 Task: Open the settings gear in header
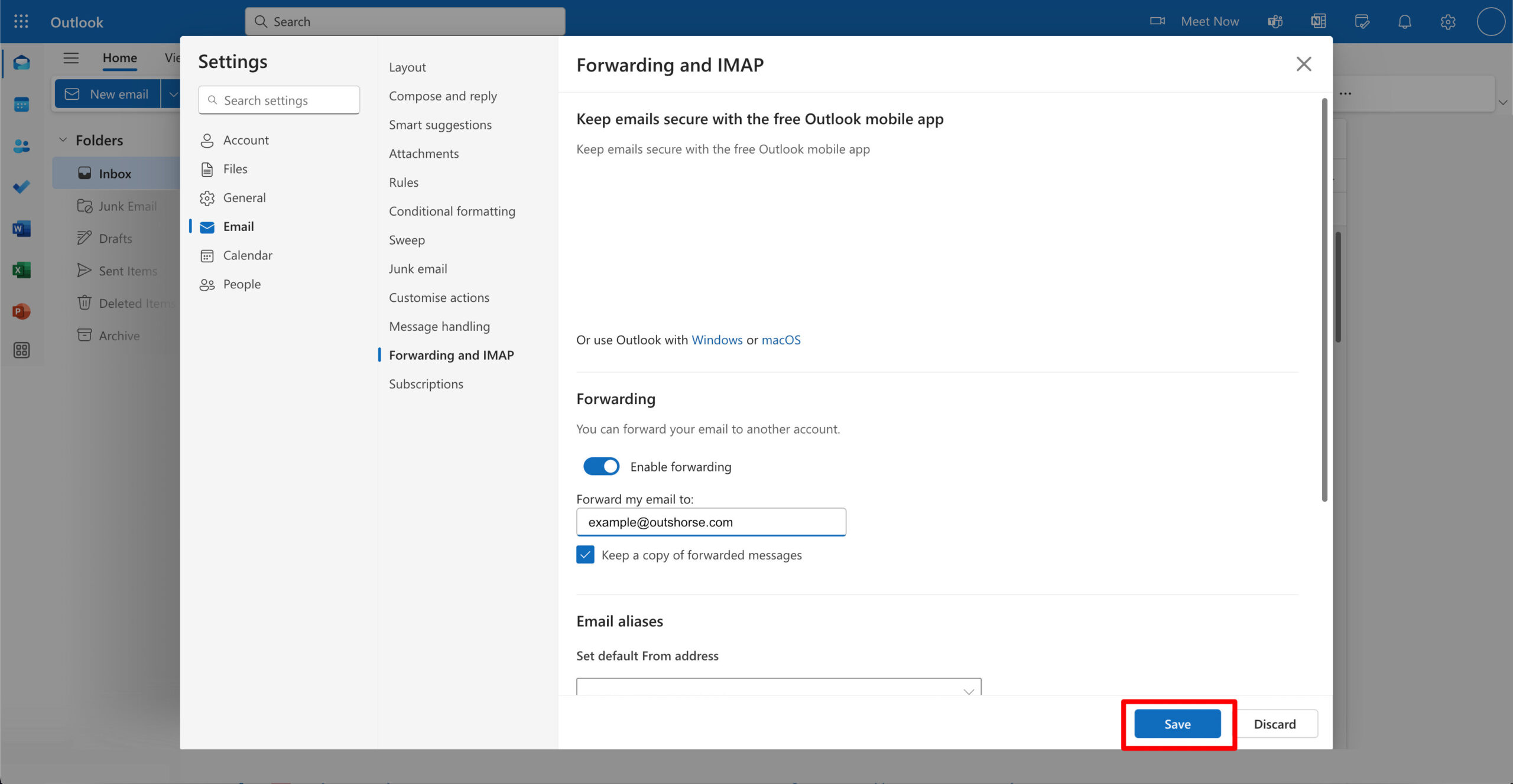click(x=1448, y=22)
